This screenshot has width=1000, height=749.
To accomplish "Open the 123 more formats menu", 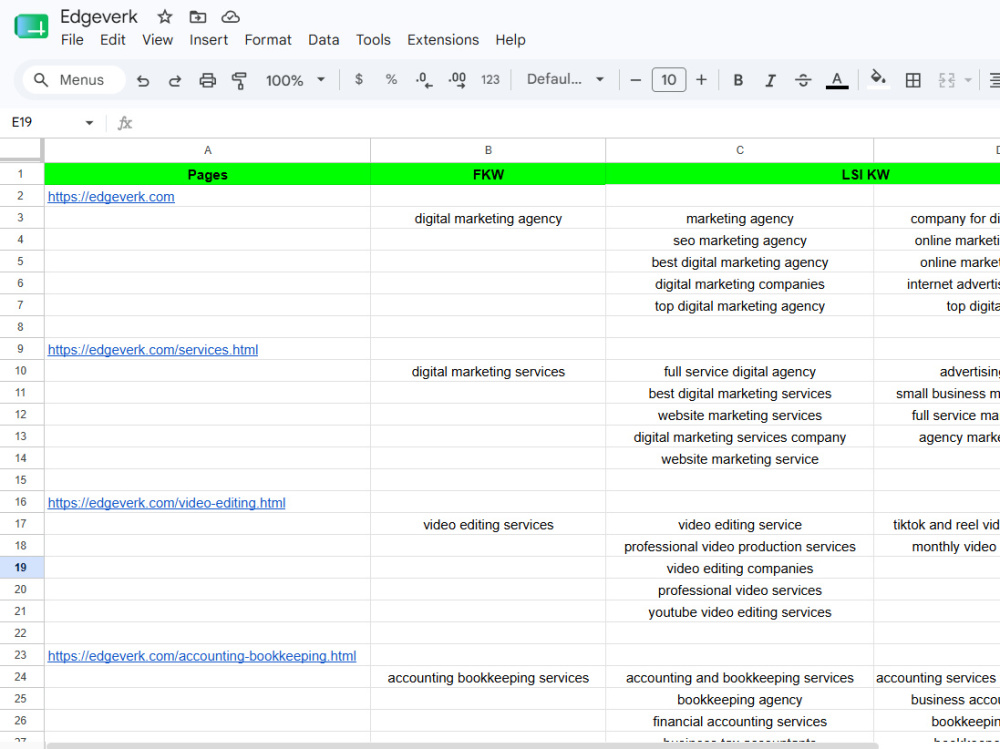I will click(490, 80).
